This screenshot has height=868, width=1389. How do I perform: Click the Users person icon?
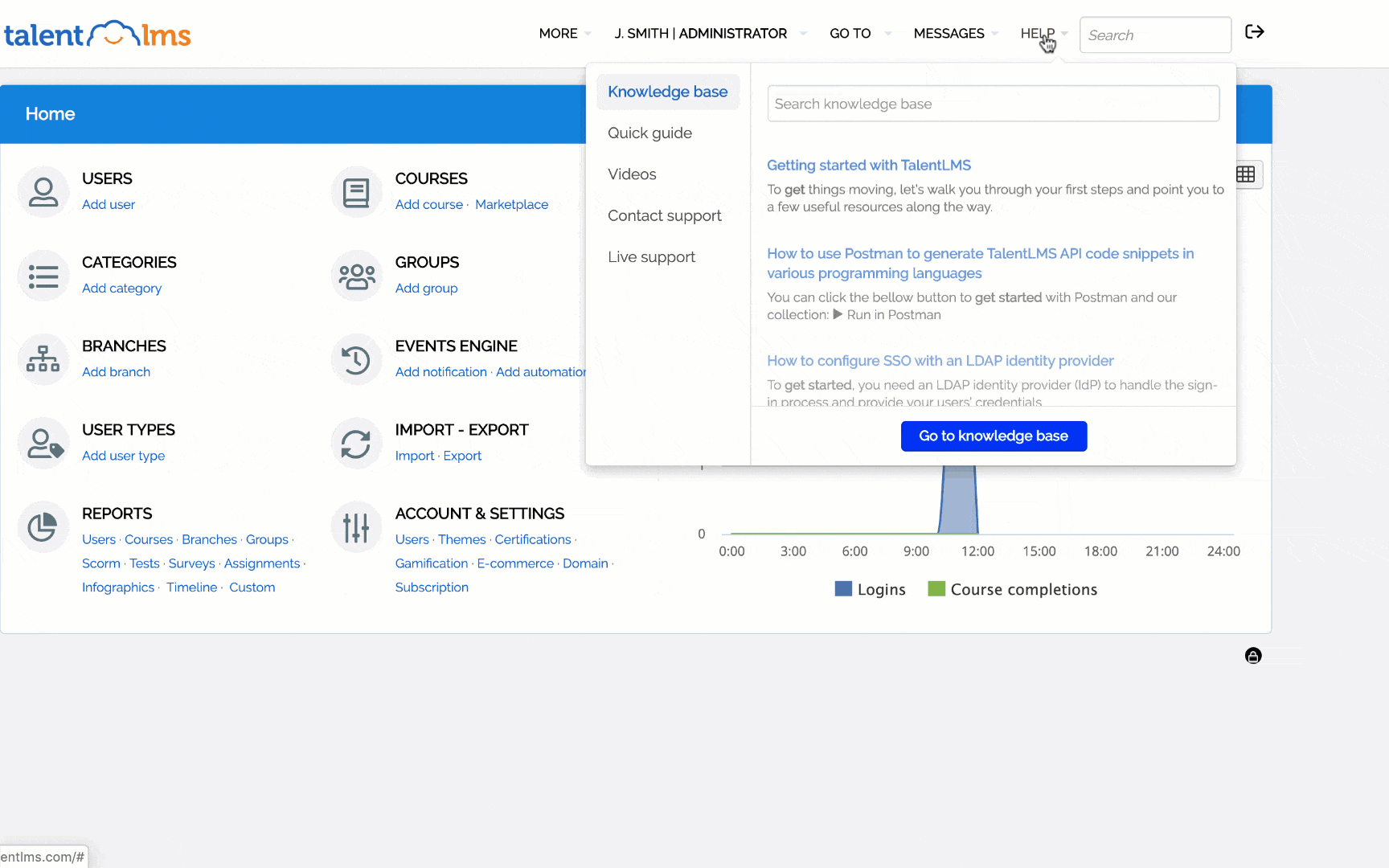tap(43, 192)
